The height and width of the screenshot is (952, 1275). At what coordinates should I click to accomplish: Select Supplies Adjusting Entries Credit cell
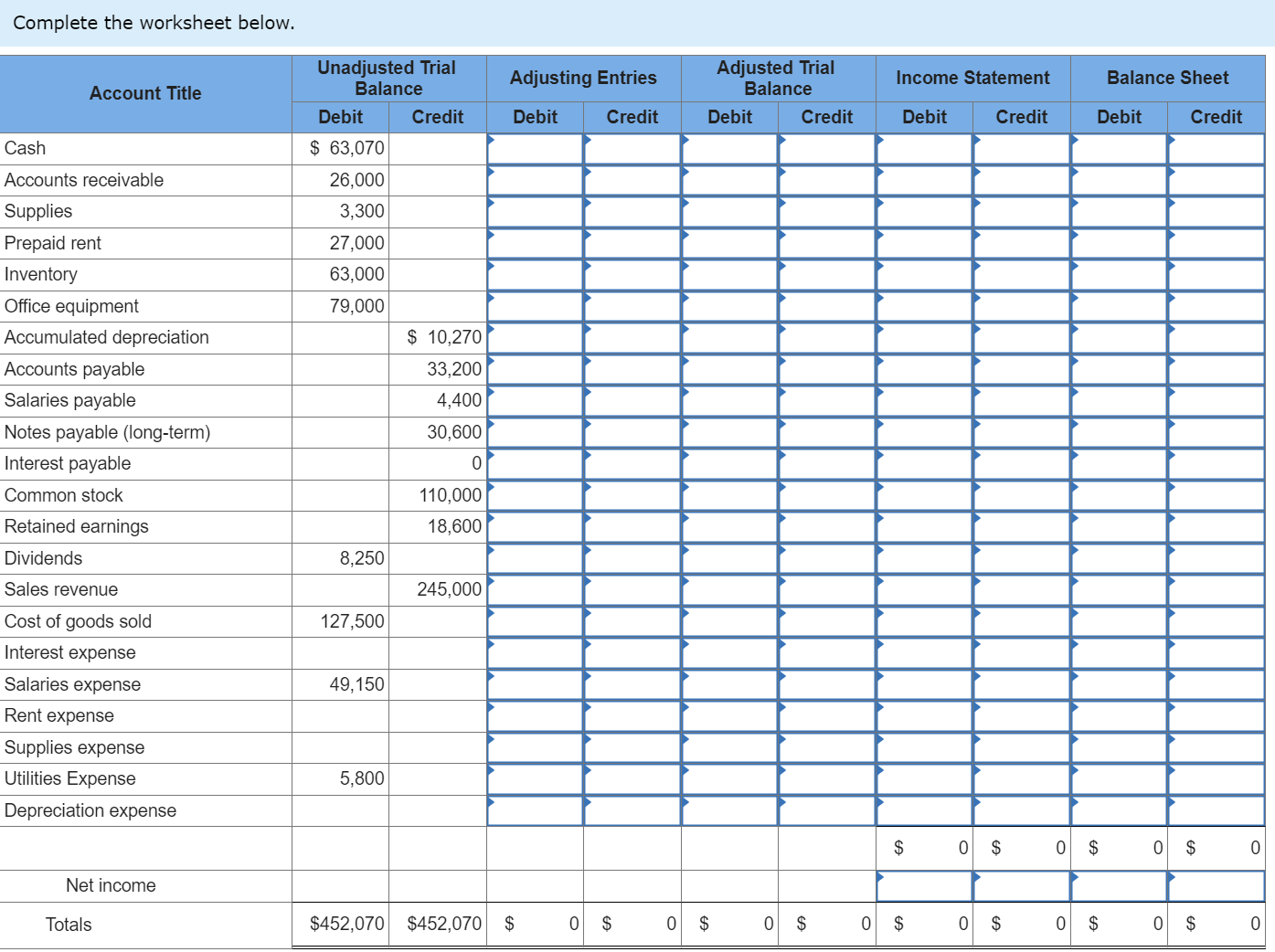[x=632, y=212]
